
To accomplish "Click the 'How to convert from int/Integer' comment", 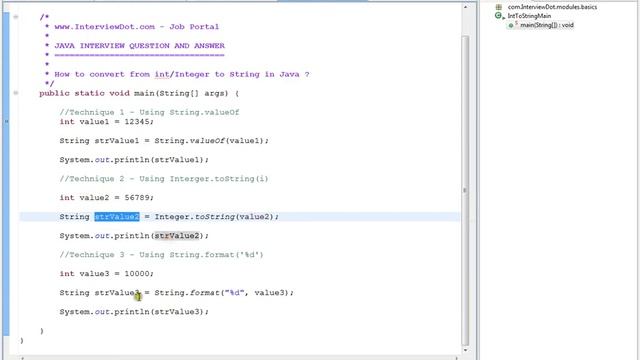I will (182, 74).
